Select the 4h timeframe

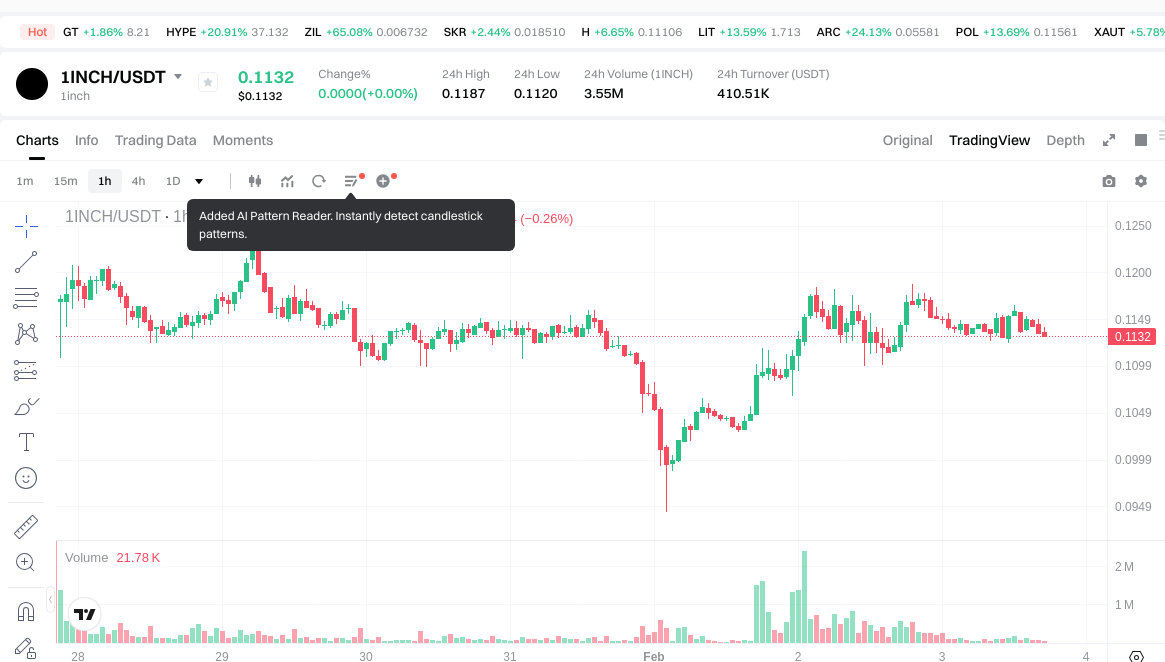(x=138, y=181)
